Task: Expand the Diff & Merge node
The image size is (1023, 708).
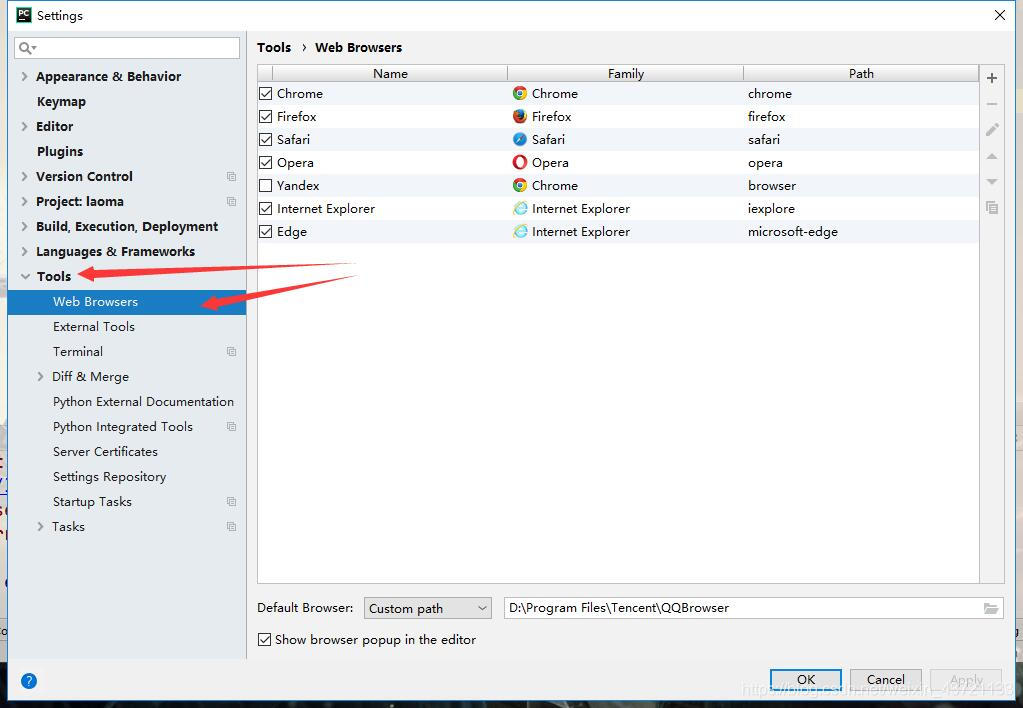Action: (40, 377)
